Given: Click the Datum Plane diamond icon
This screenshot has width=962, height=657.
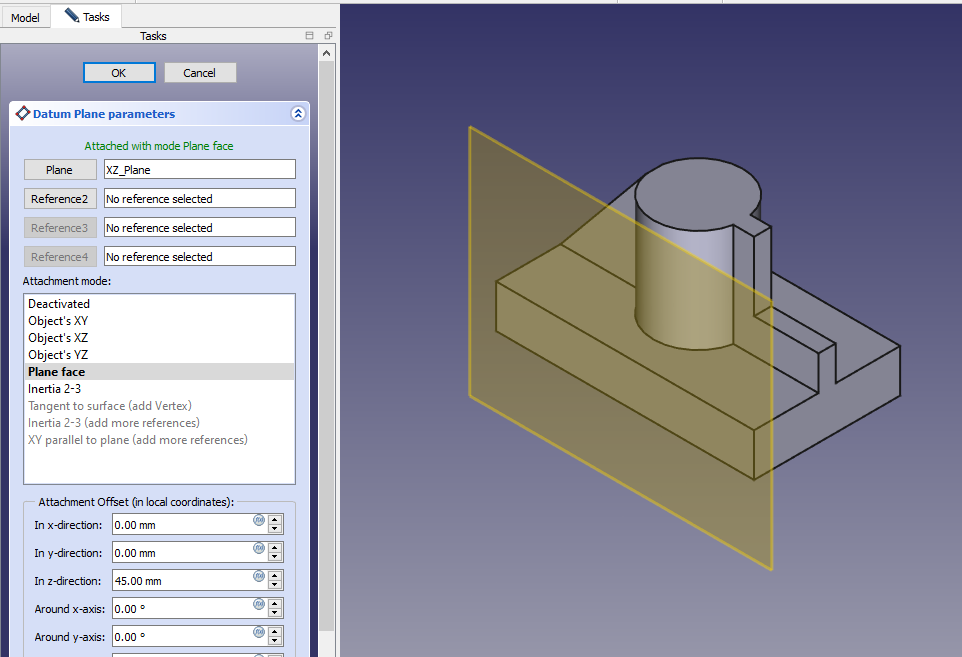Looking at the screenshot, I should (x=22, y=114).
